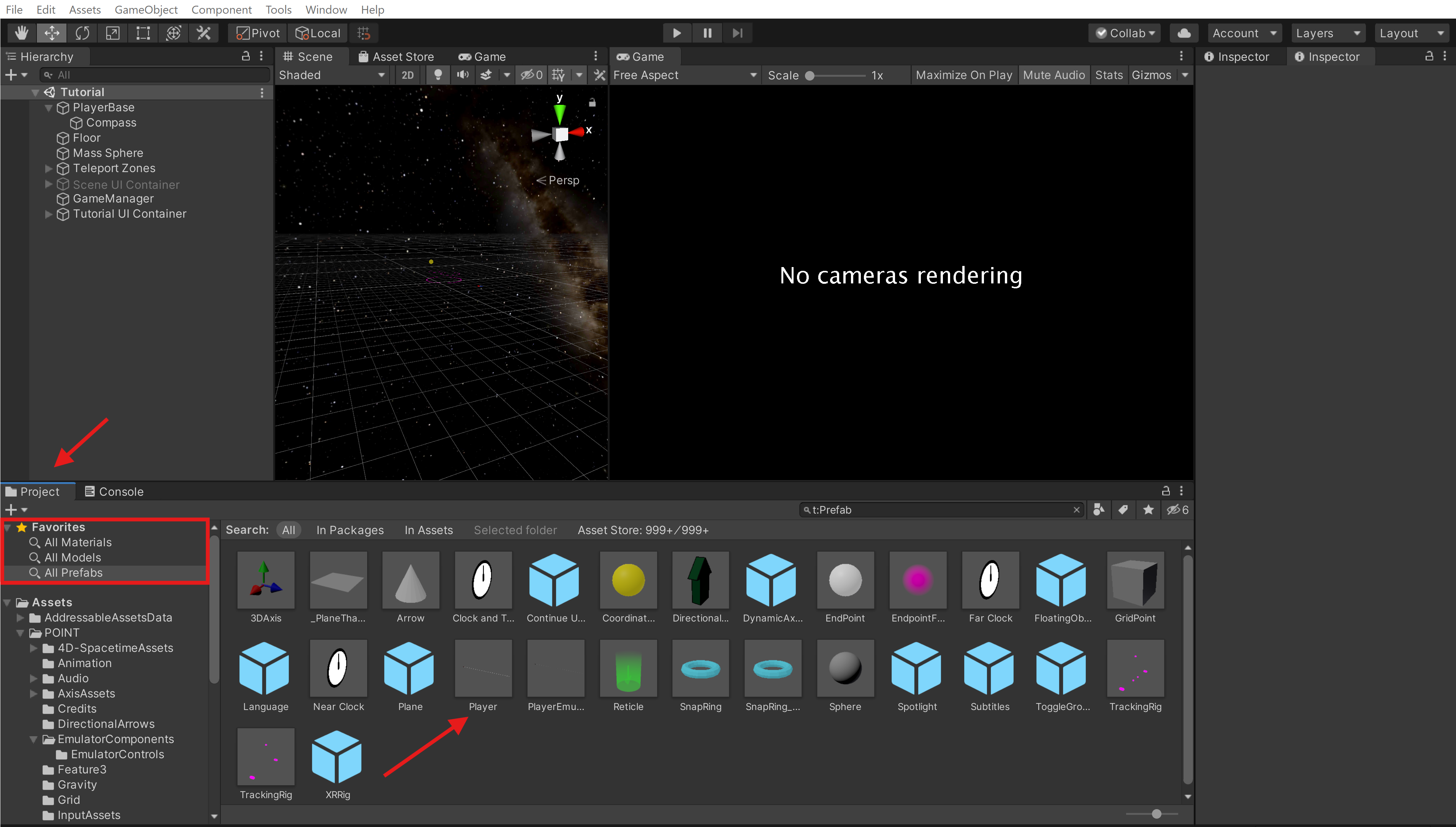This screenshot has height=827, width=1456.
Task: Adjust the Game view Scale slider
Action: click(810, 76)
